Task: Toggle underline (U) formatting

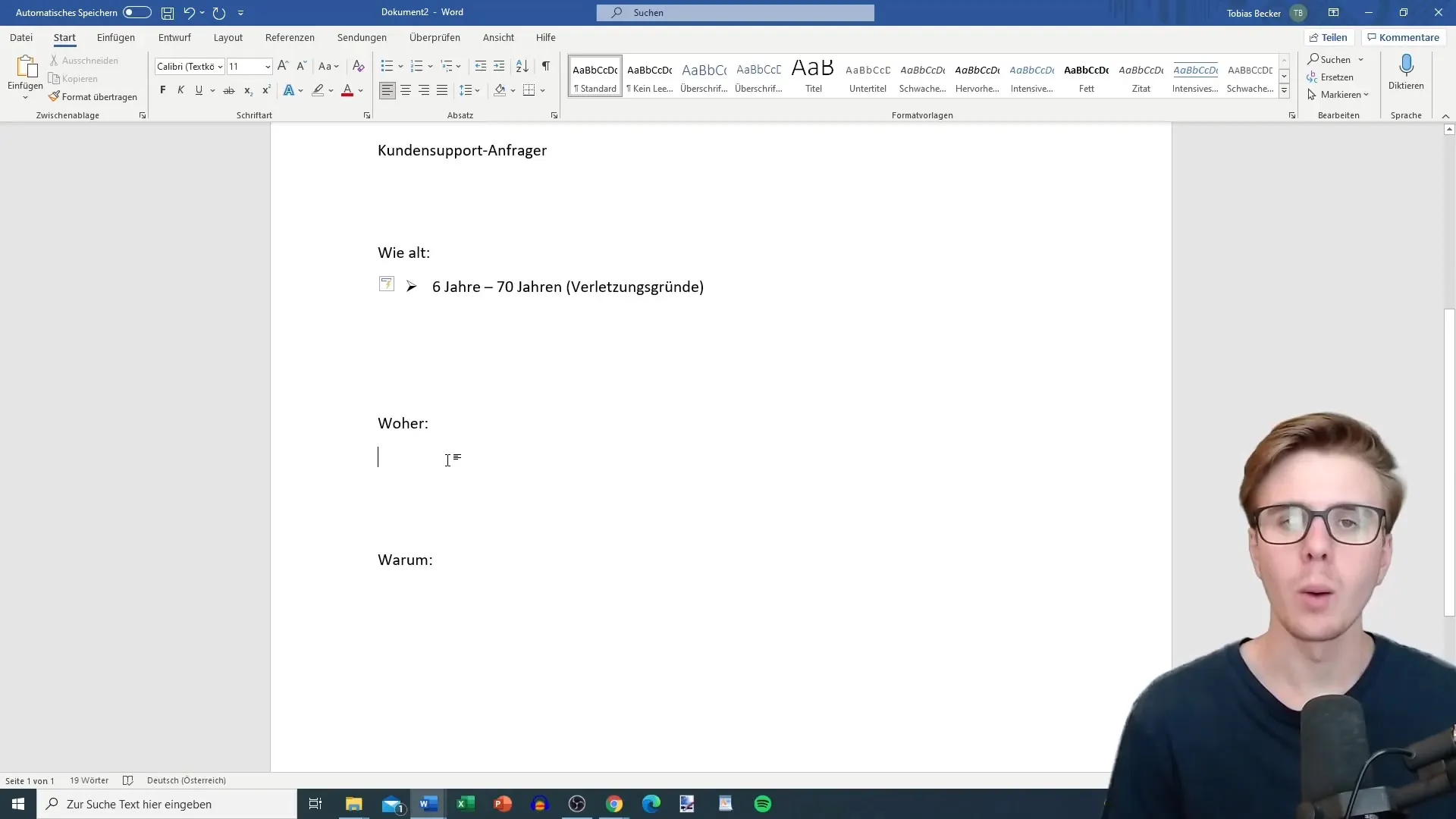Action: point(199,90)
